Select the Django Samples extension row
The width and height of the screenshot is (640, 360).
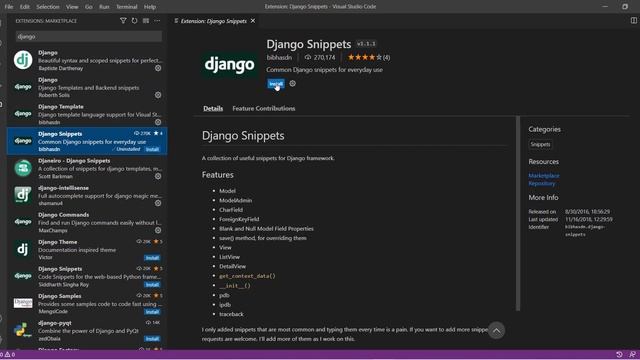click(x=87, y=303)
